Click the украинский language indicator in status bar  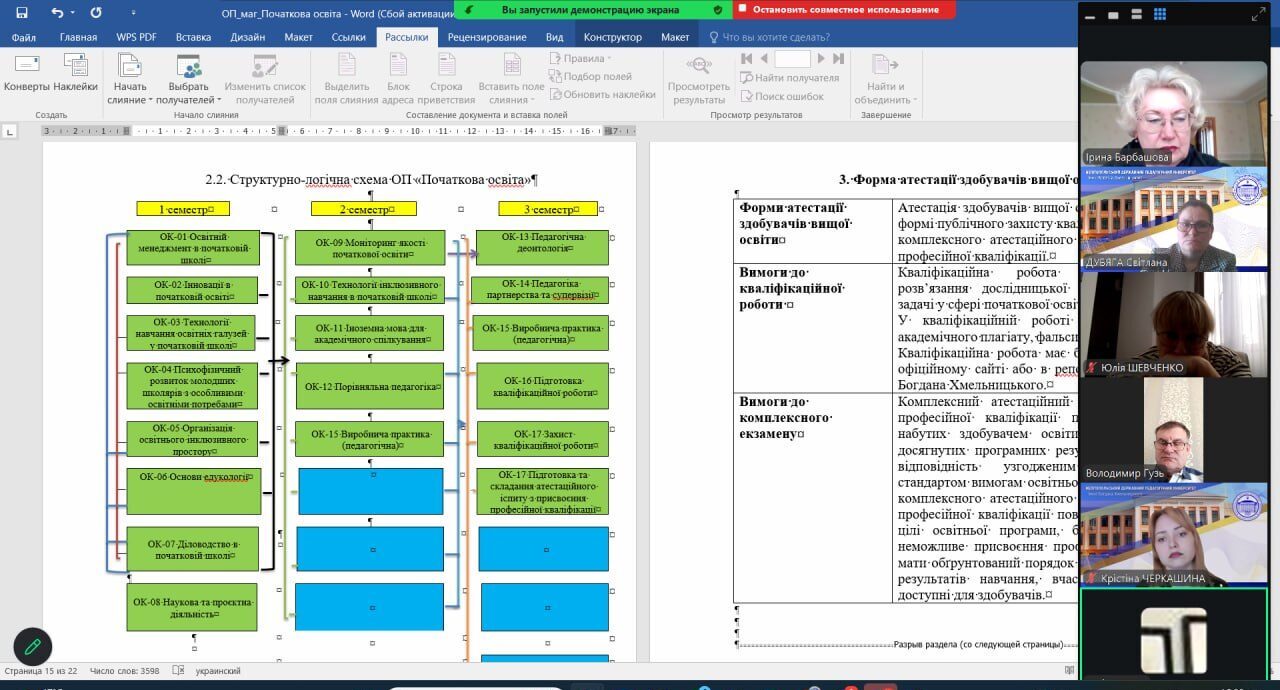coord(217,671)
